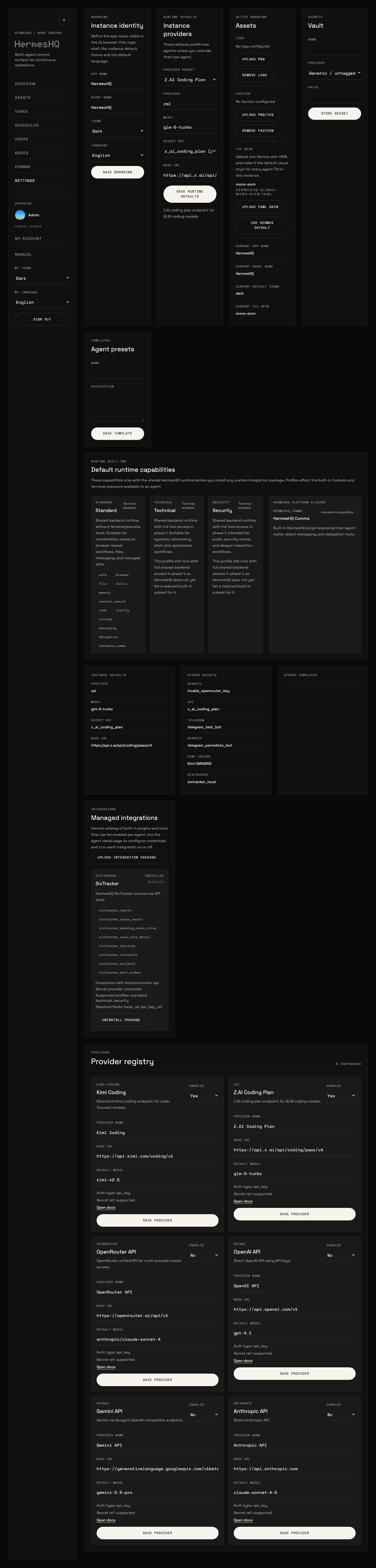This screenshot has width=376, height=1568.
Task: Open the Provider Preset dropdown
Action: pyautogui.click(x=190, y=80)
